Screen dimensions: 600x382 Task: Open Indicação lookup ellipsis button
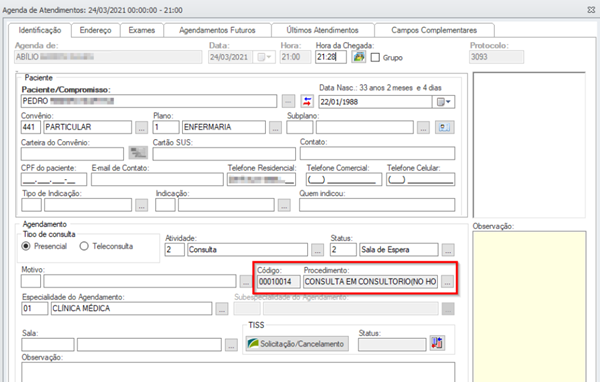284,205
